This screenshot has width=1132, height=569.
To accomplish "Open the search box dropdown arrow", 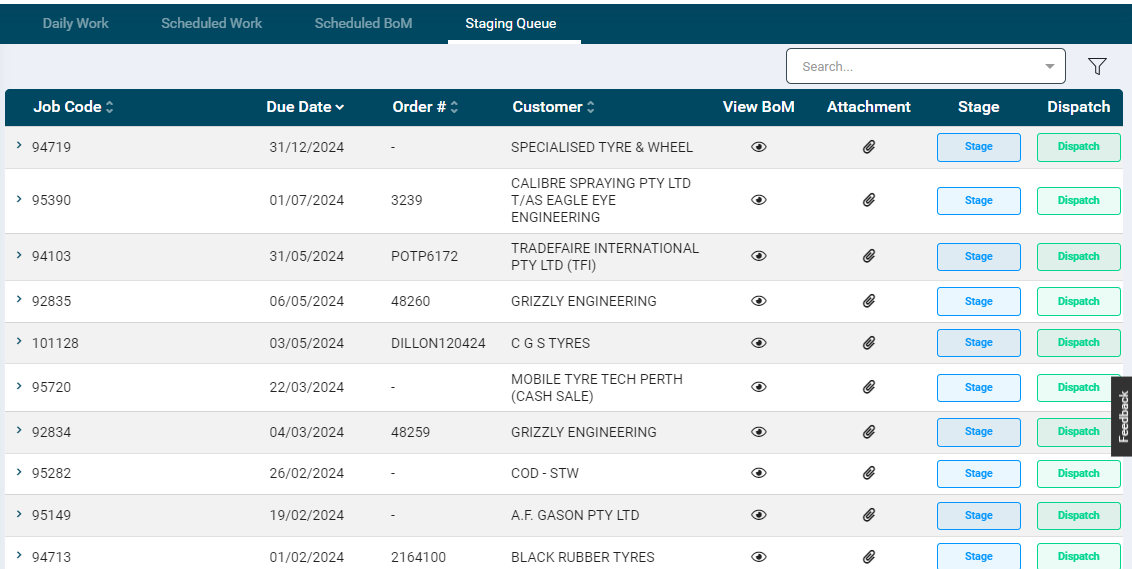I will (x=1049, y=67).
